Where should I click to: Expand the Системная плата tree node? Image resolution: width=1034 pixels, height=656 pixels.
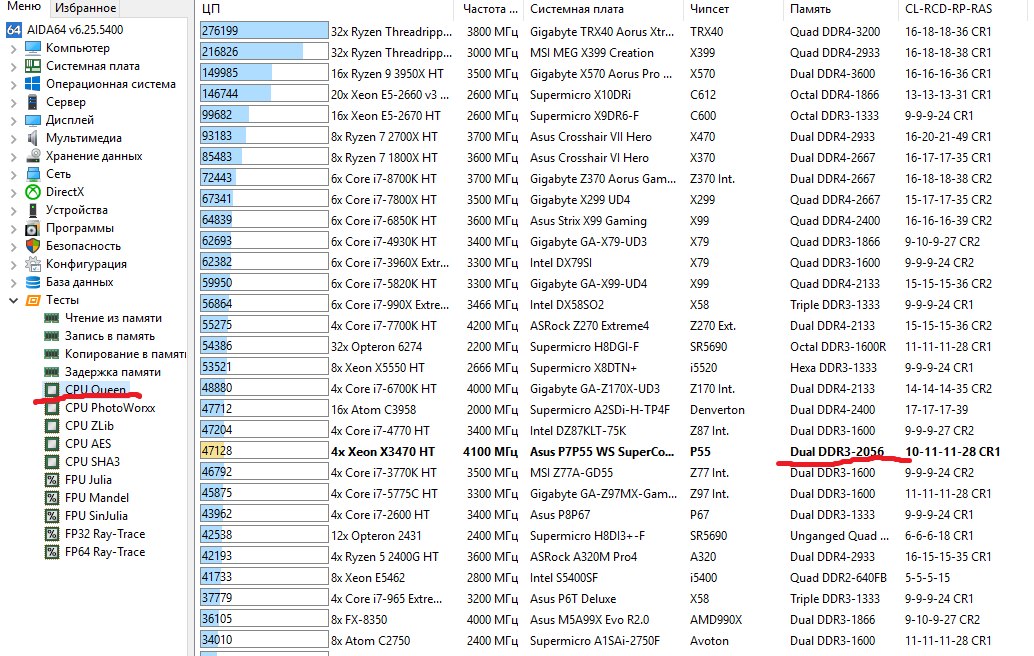click(13, 66)
